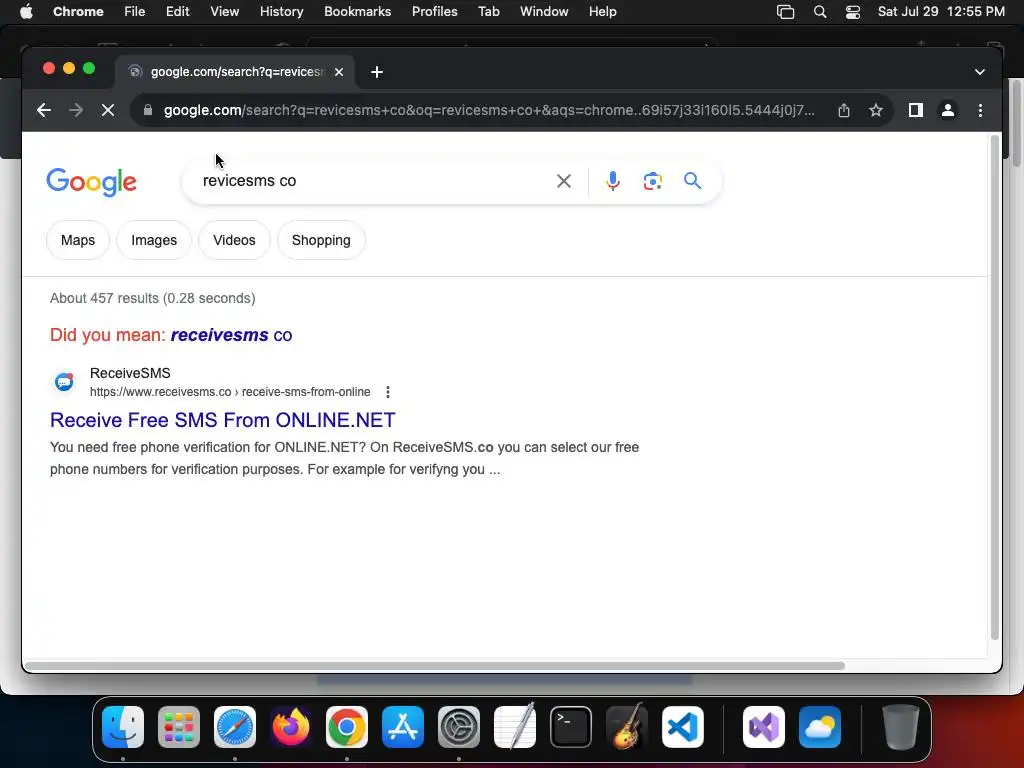This screenshot has height=768, width=1024.
Task: Clear the search box with the X
Action: click(564, 181)
